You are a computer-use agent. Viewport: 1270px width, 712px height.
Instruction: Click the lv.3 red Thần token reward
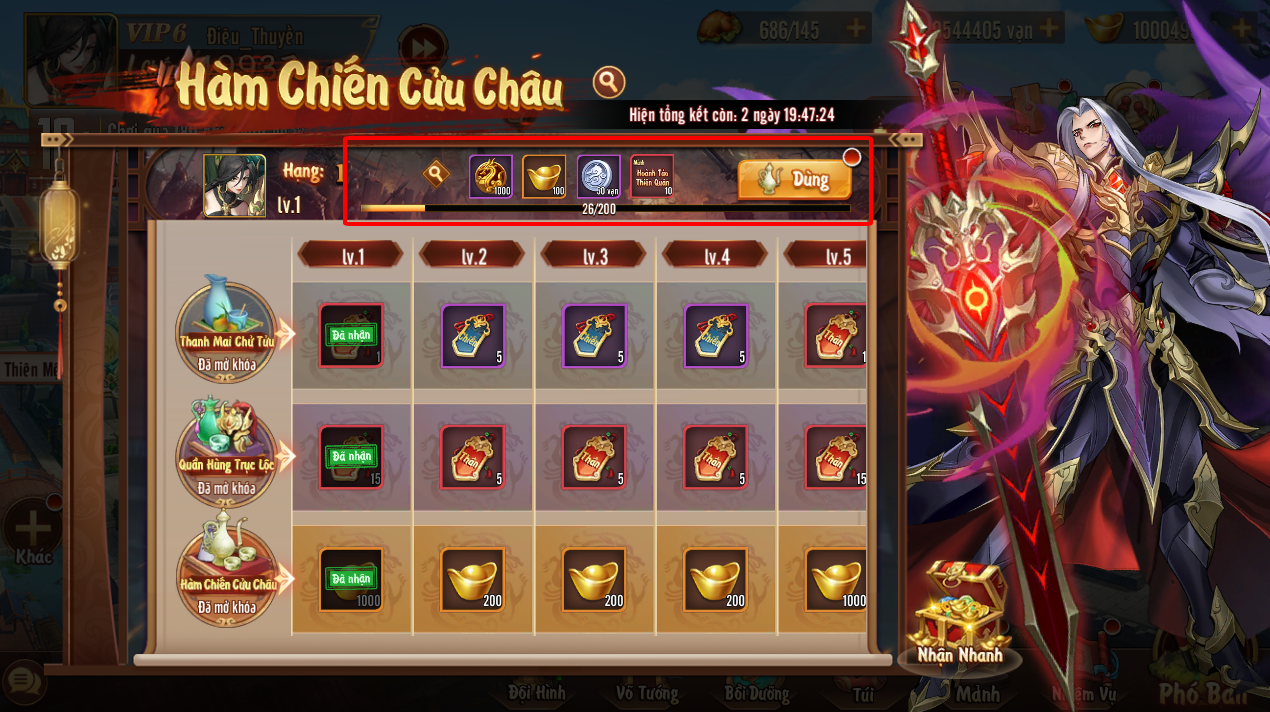(x=594, y=458)
